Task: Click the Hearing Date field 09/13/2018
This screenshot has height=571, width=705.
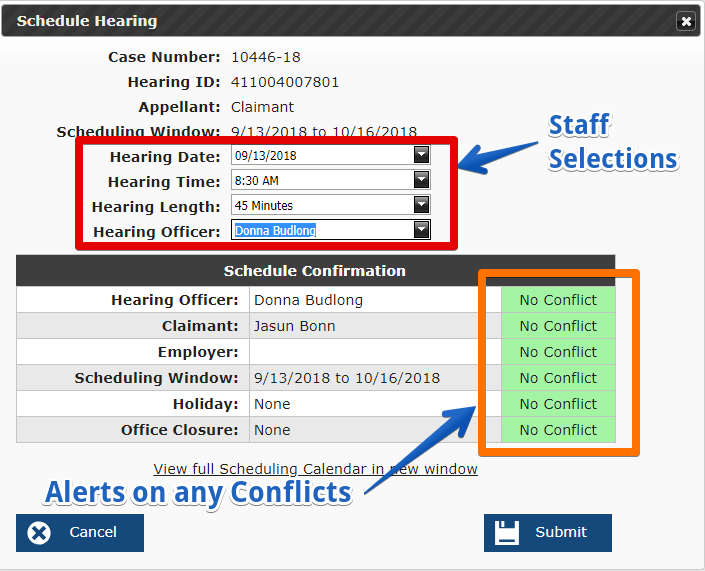Action: tap(330, 155)
